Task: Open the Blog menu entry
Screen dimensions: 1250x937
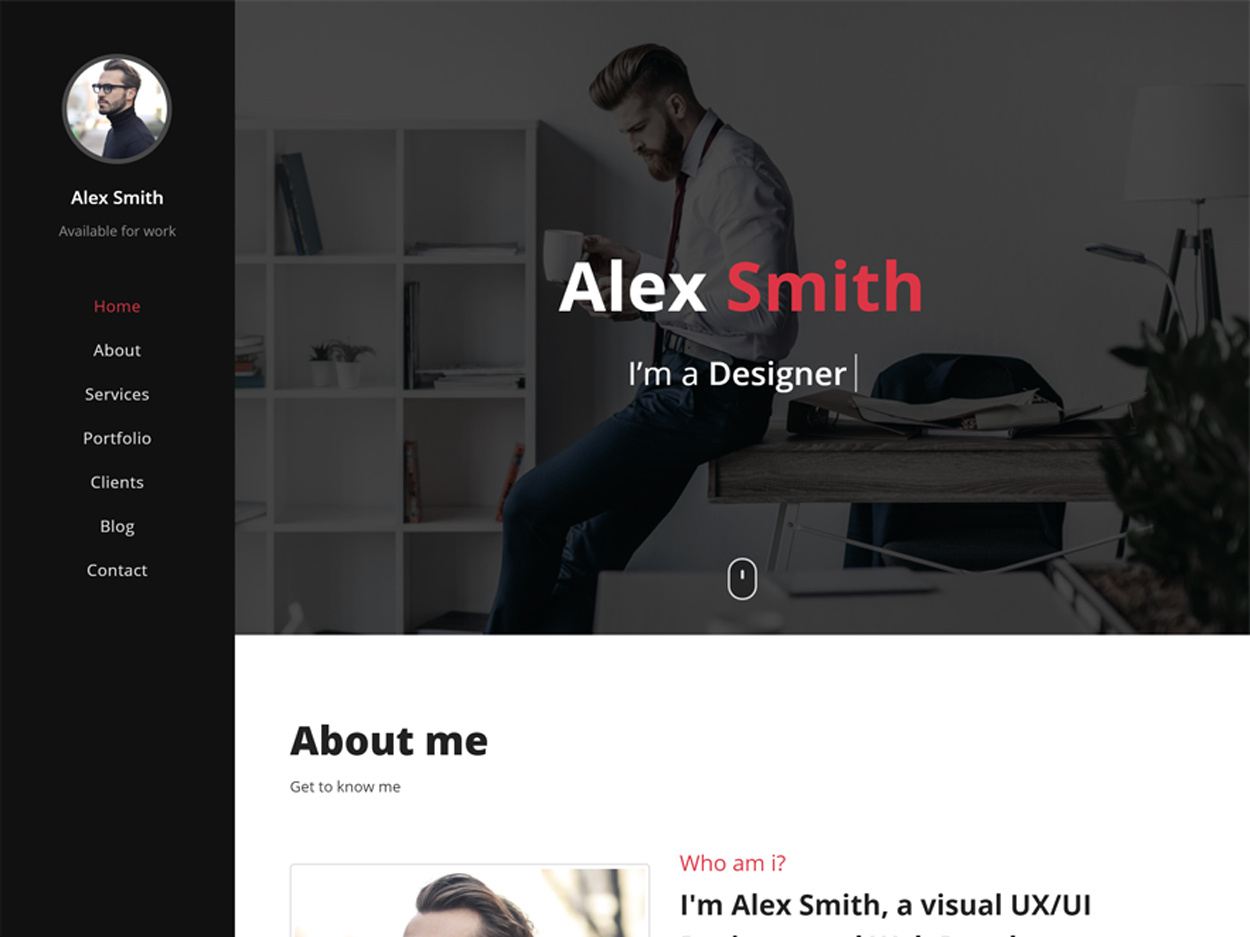Action: click(x=117, y=526)
